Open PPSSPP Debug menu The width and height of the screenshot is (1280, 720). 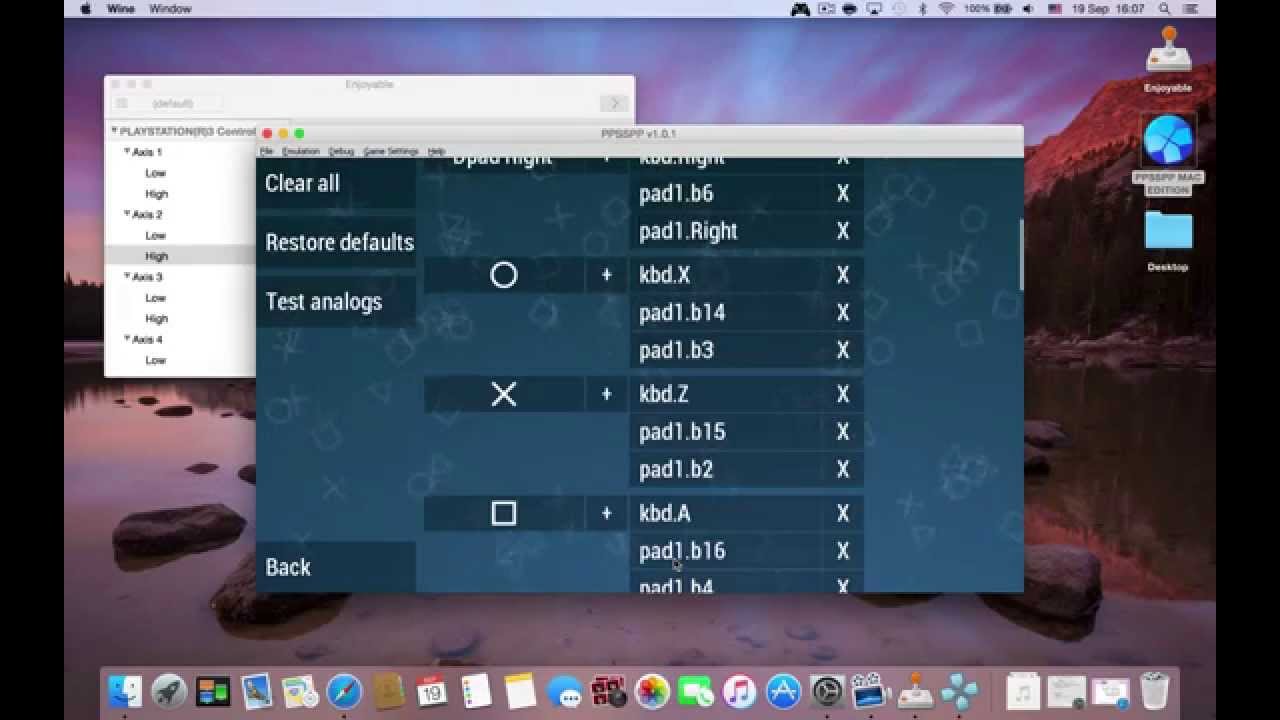(x=341, y=151)
